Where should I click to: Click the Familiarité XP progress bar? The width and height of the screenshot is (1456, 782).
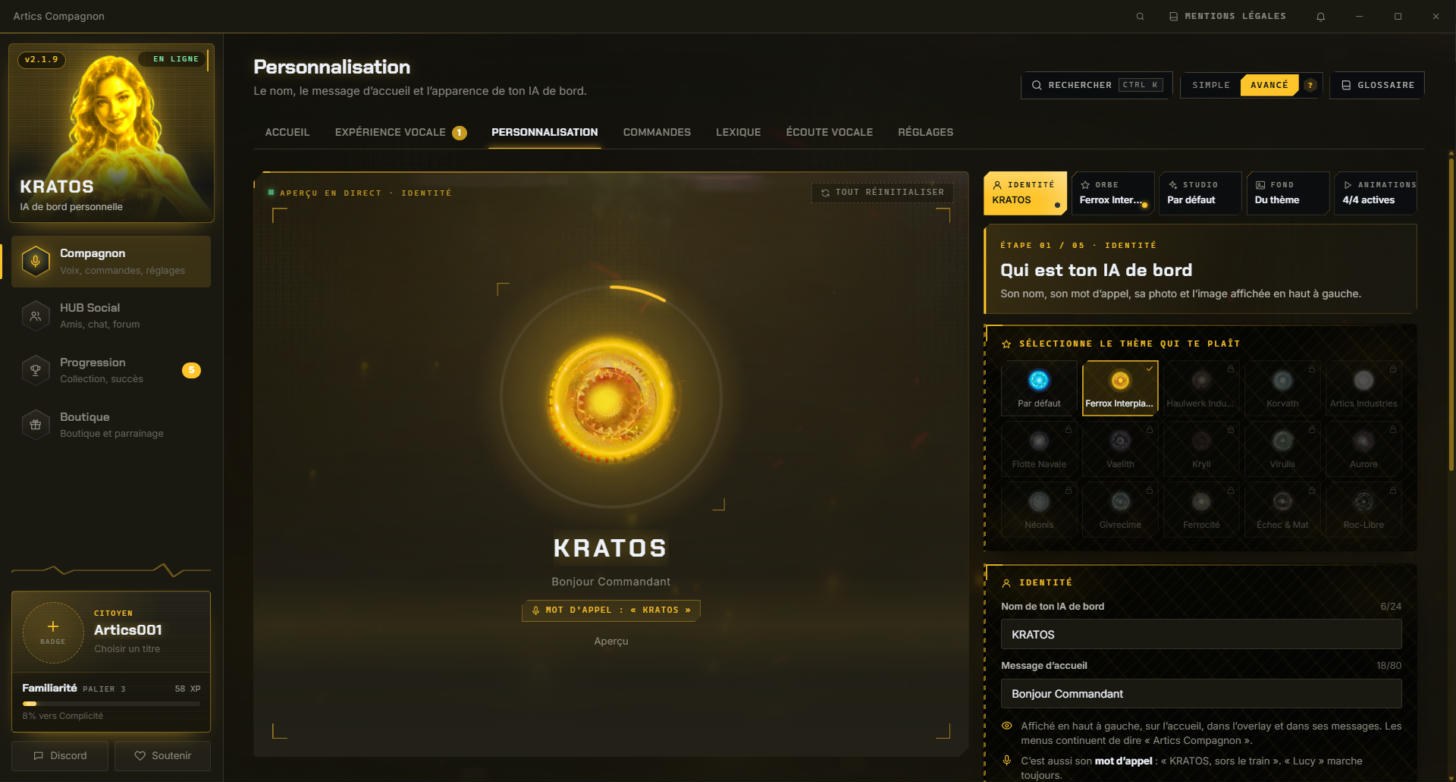111,703
